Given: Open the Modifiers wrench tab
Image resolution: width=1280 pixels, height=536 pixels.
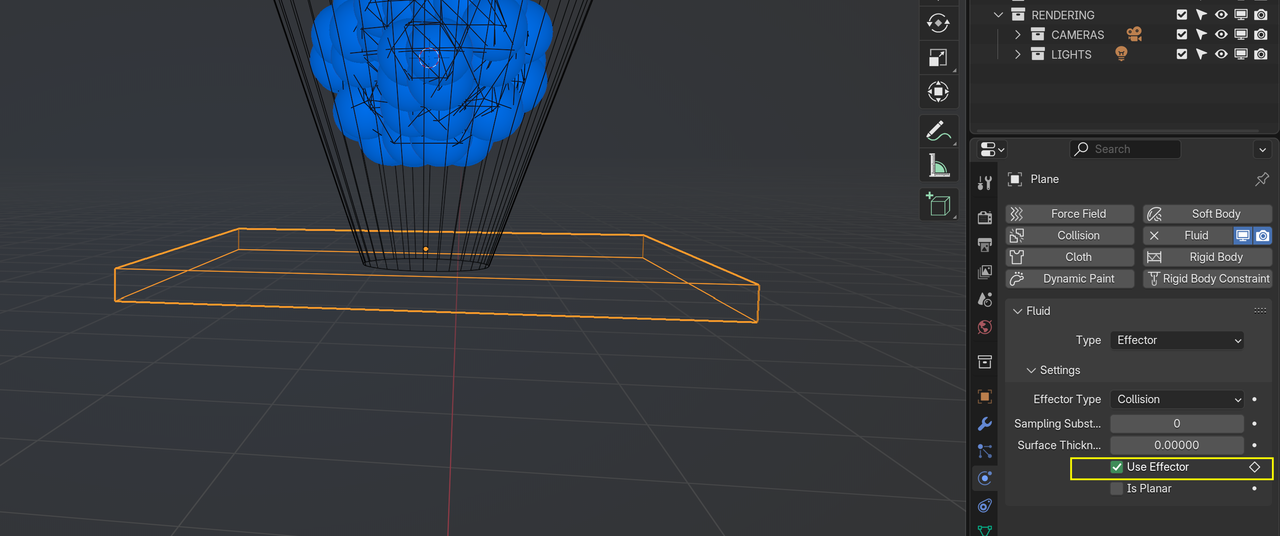Looking at the screenshot, I should point(985,424).
